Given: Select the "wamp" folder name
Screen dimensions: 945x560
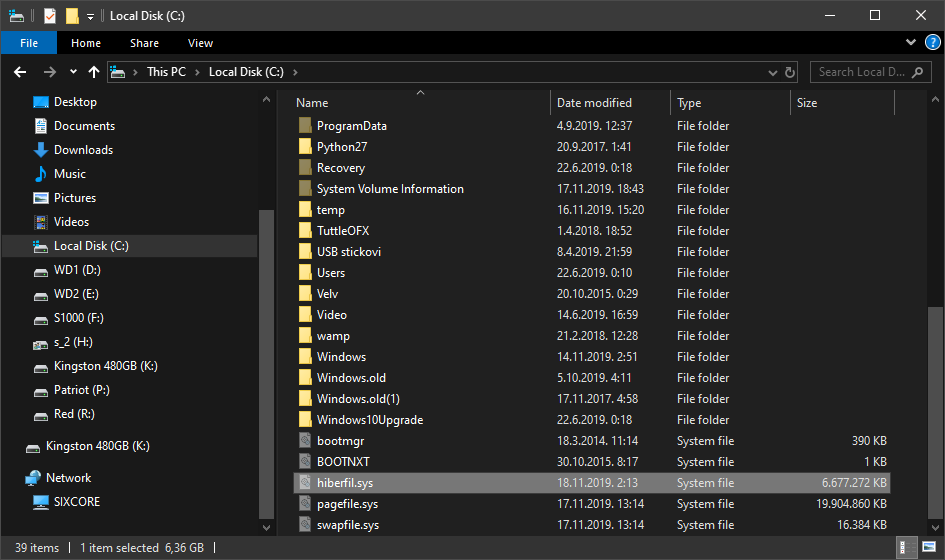Looking at the screenshot, I should coord(333,336).
